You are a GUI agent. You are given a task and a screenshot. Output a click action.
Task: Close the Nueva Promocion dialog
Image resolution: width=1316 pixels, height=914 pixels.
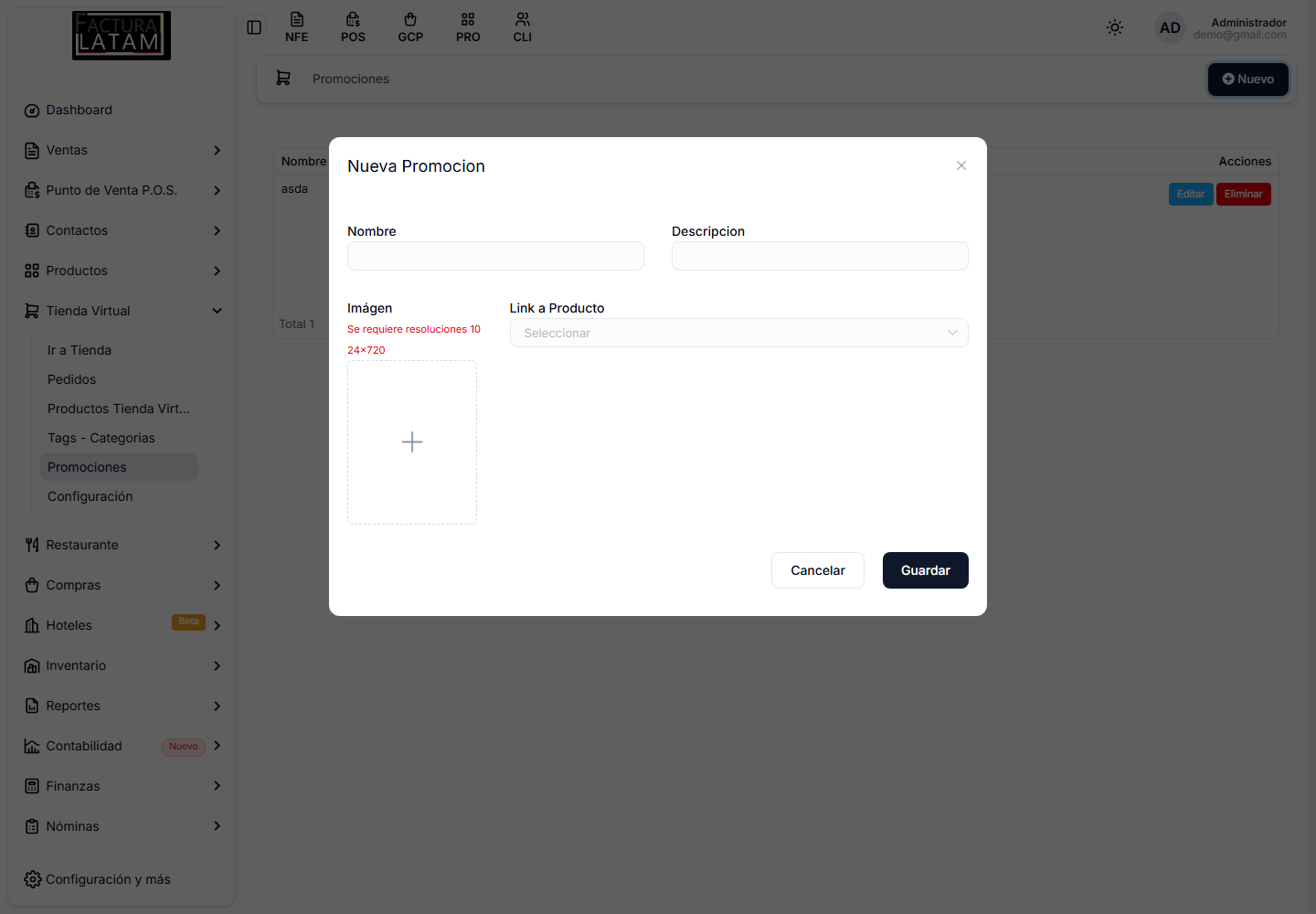pyautogui.click(x=961, y=165)
